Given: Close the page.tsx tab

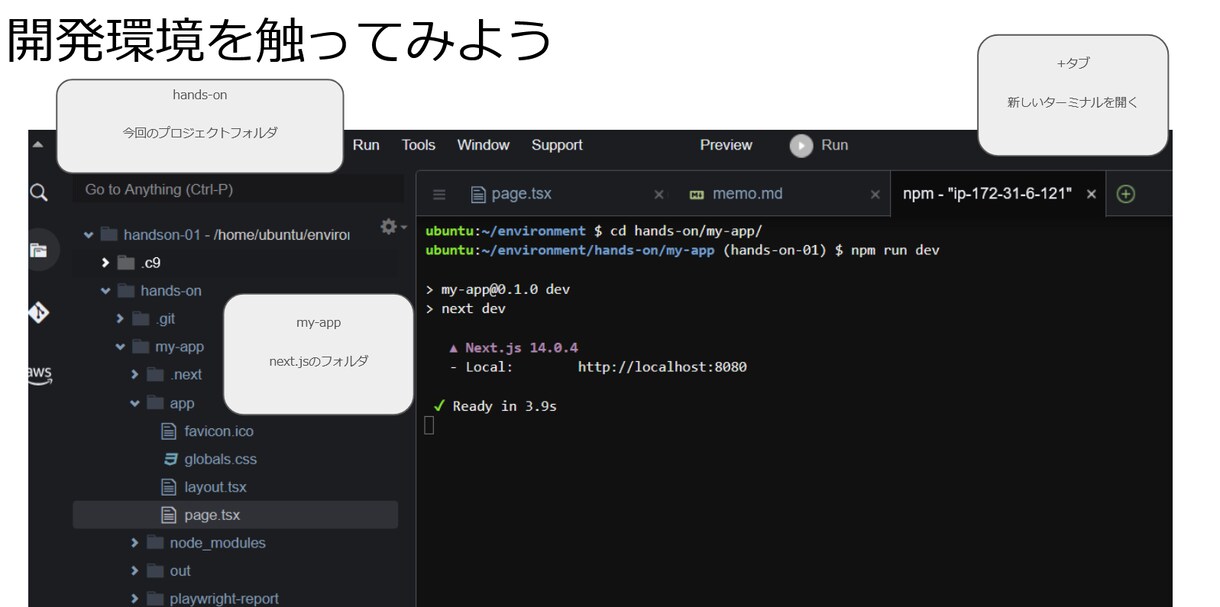Looking at the screenshot, I should coord(658,194).
